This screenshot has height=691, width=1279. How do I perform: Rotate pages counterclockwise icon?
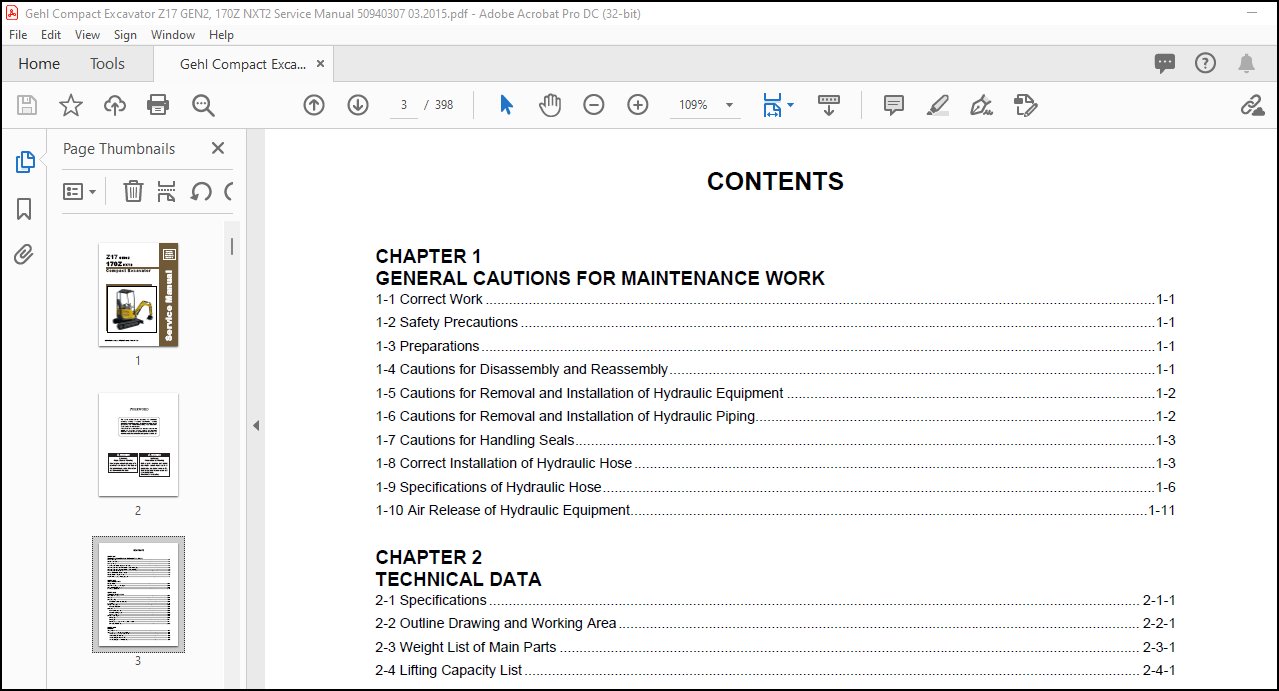tap(201, 191)
